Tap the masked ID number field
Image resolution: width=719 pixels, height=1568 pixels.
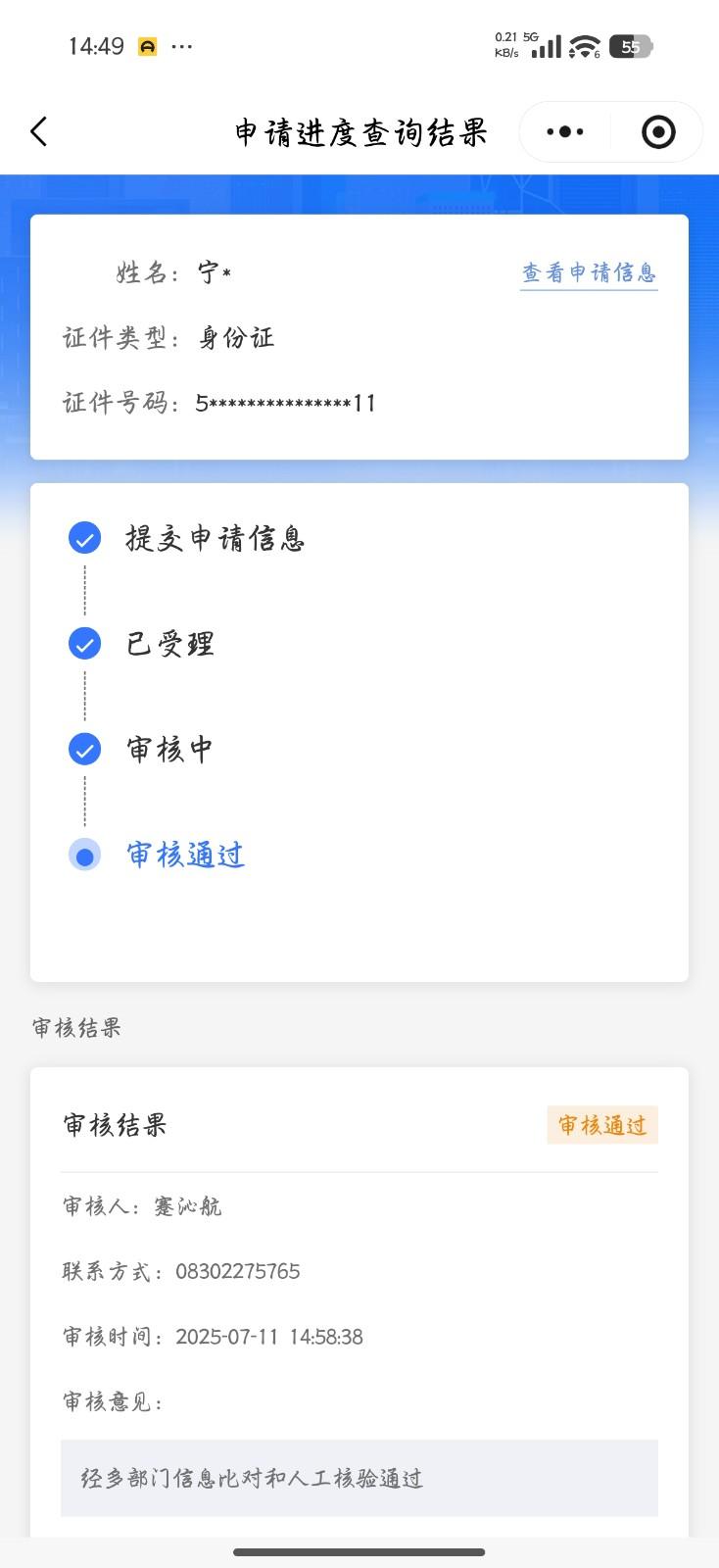286,403
